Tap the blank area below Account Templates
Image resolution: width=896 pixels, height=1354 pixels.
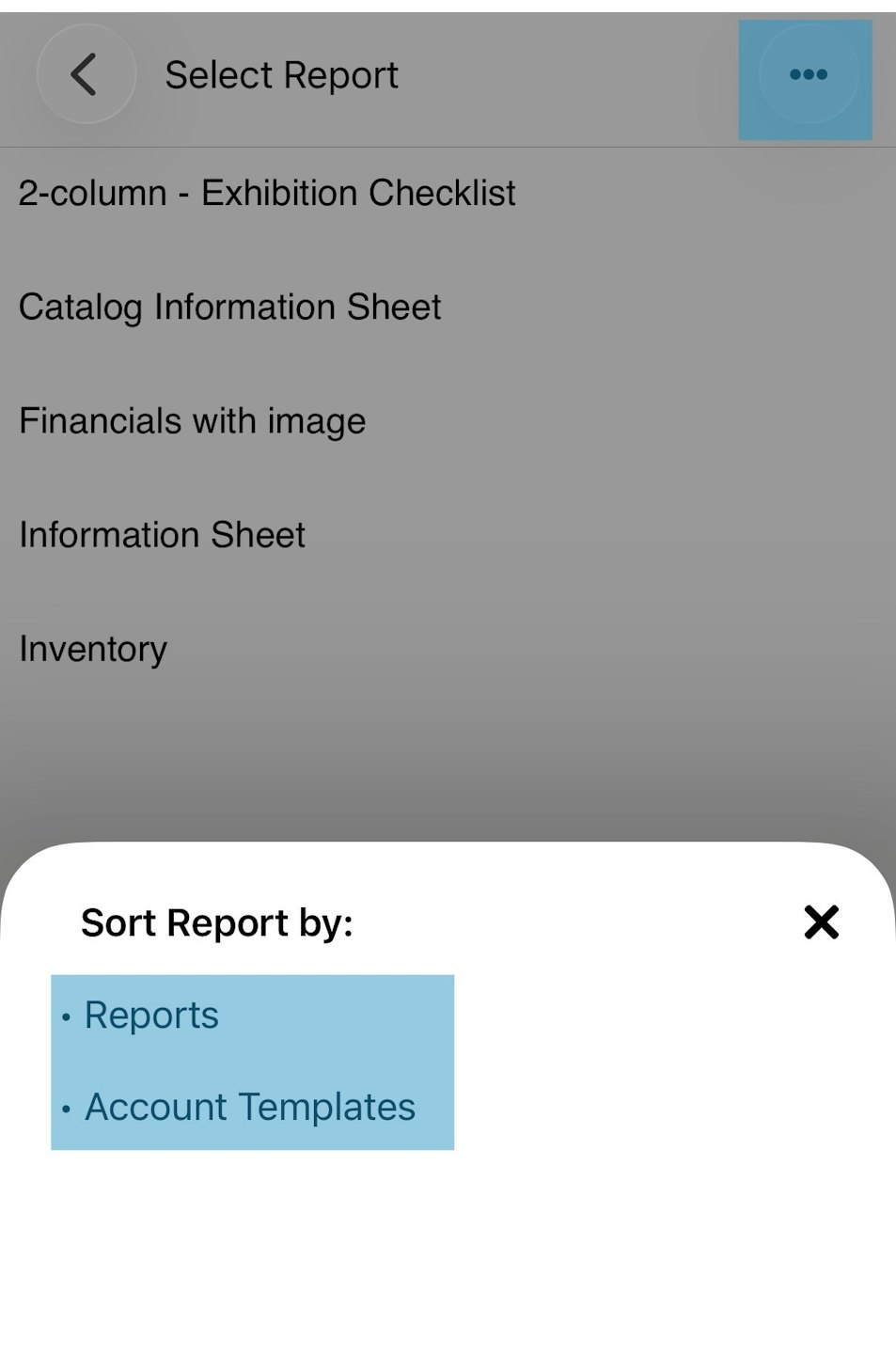[448, 1251]
